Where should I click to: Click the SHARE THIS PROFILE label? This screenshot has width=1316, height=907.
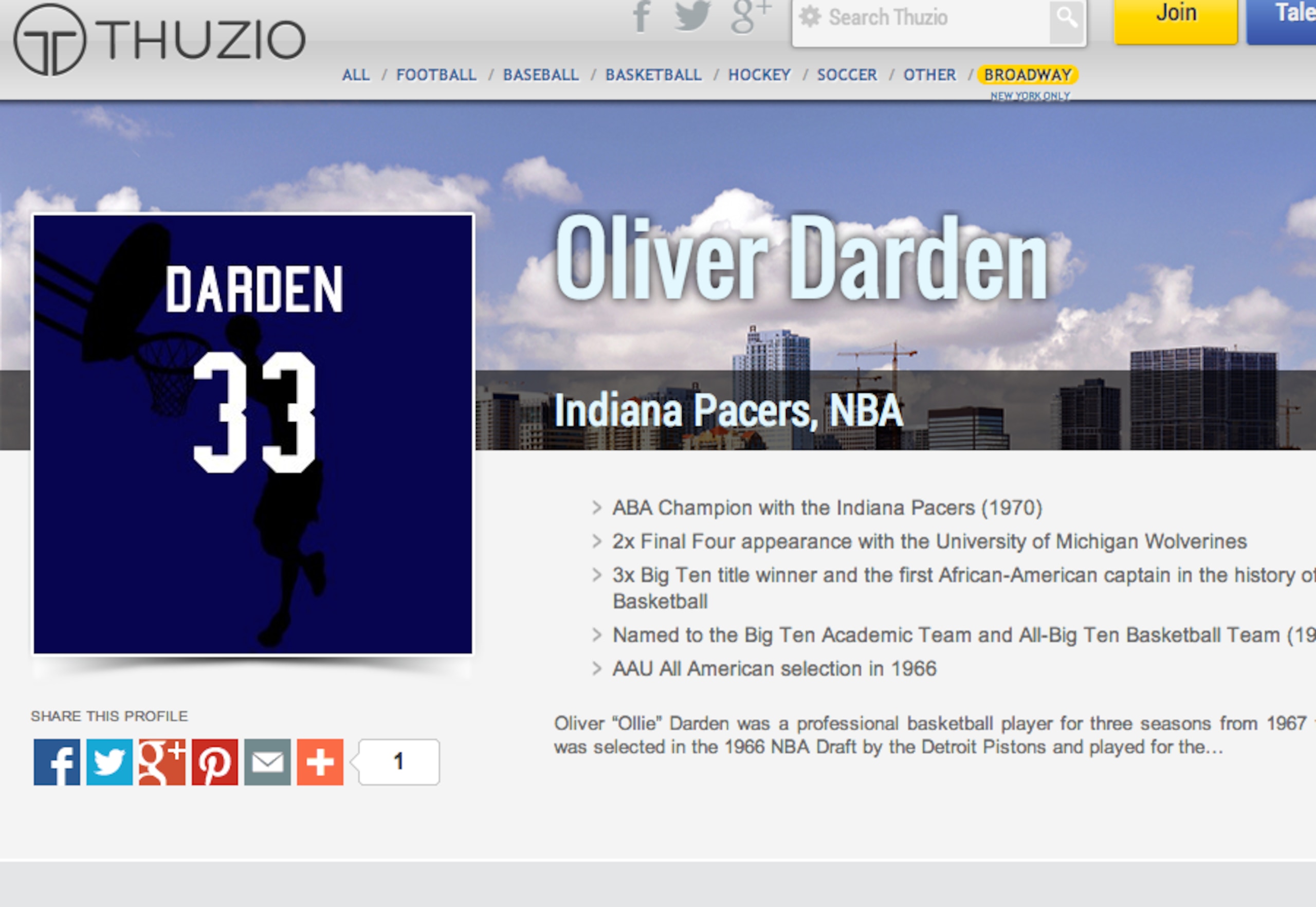pyautogui.click(x=109, y=716)
